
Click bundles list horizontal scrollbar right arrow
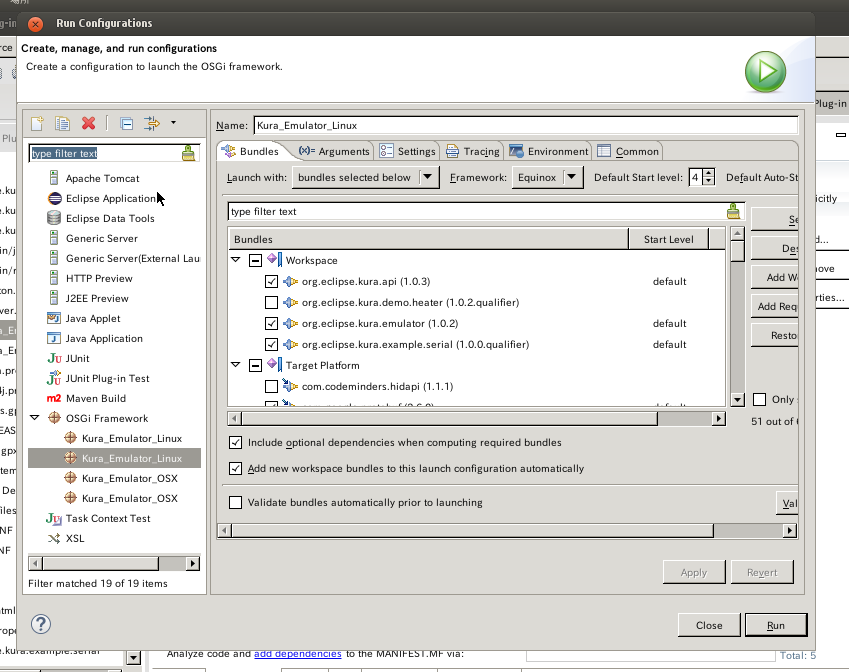[719, 419]
